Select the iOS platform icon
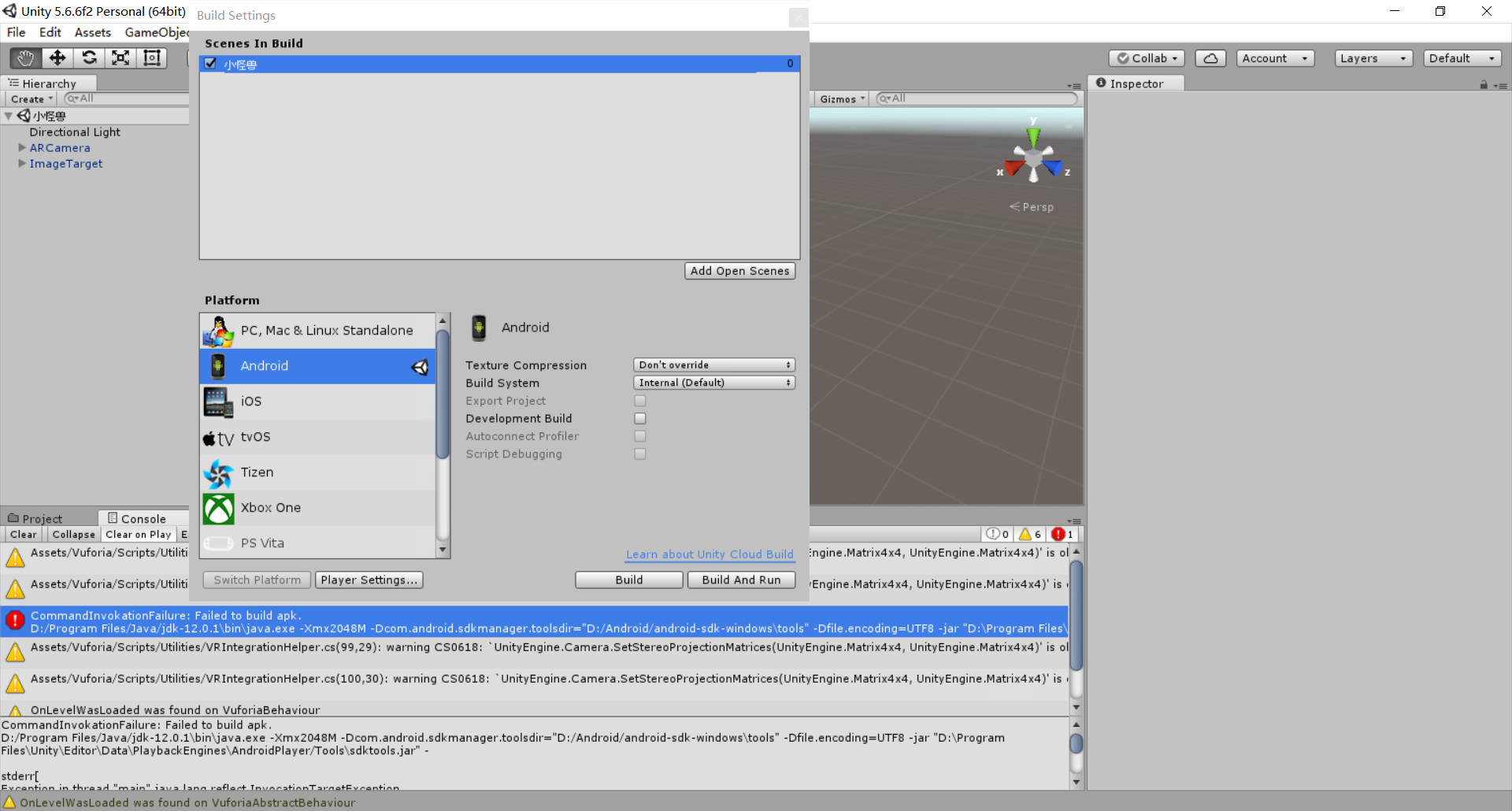The height and width of the screenshot is (811, 1512). (219, 402)
